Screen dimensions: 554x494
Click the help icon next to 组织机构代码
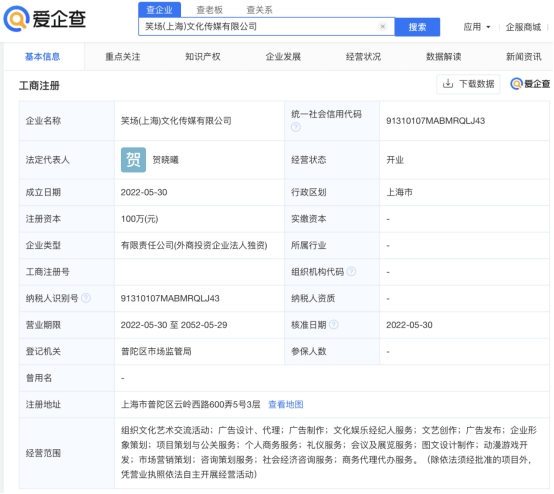pyautogui.click(x=351, y=271)
